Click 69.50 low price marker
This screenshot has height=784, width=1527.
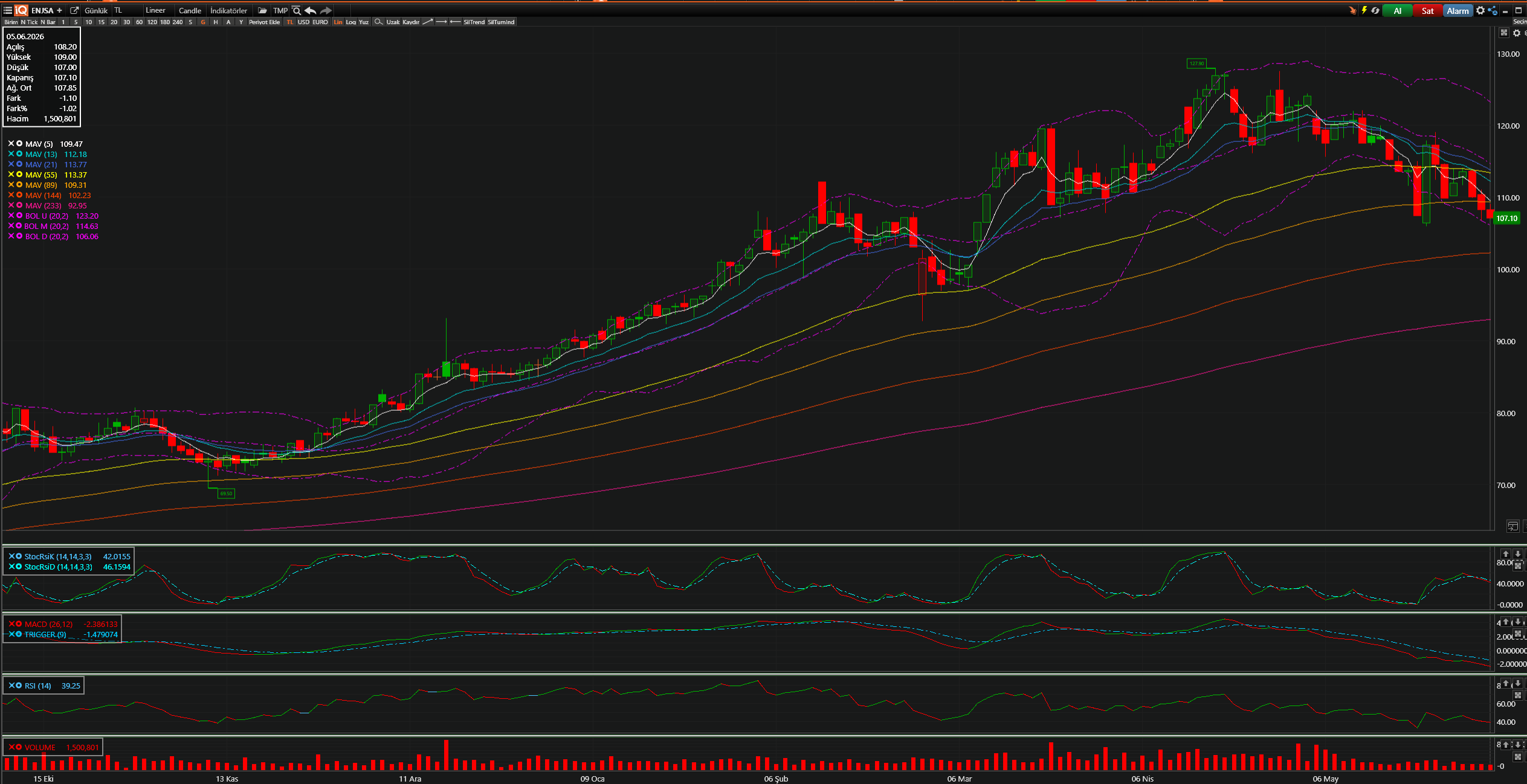[226, 493]
